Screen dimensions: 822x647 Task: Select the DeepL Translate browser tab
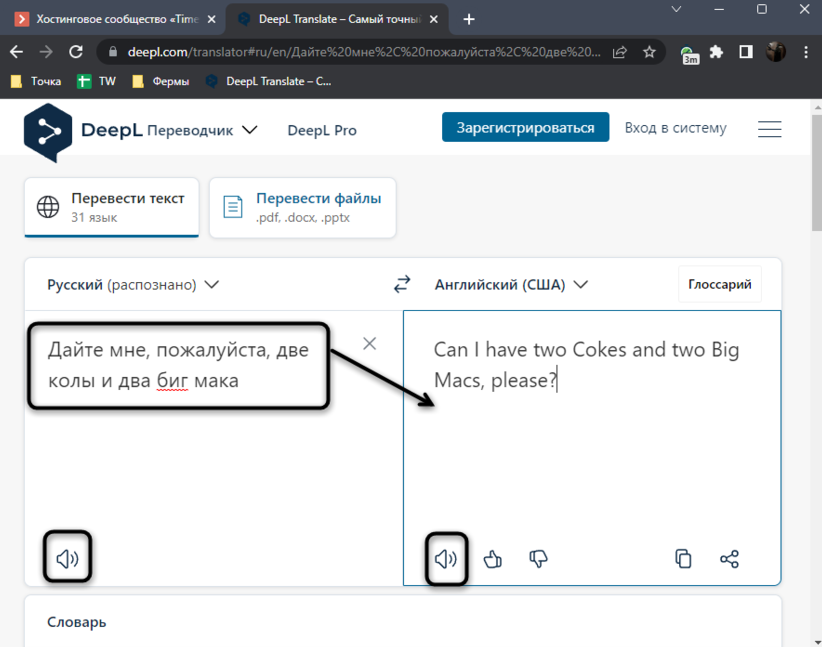pos(338,19)
